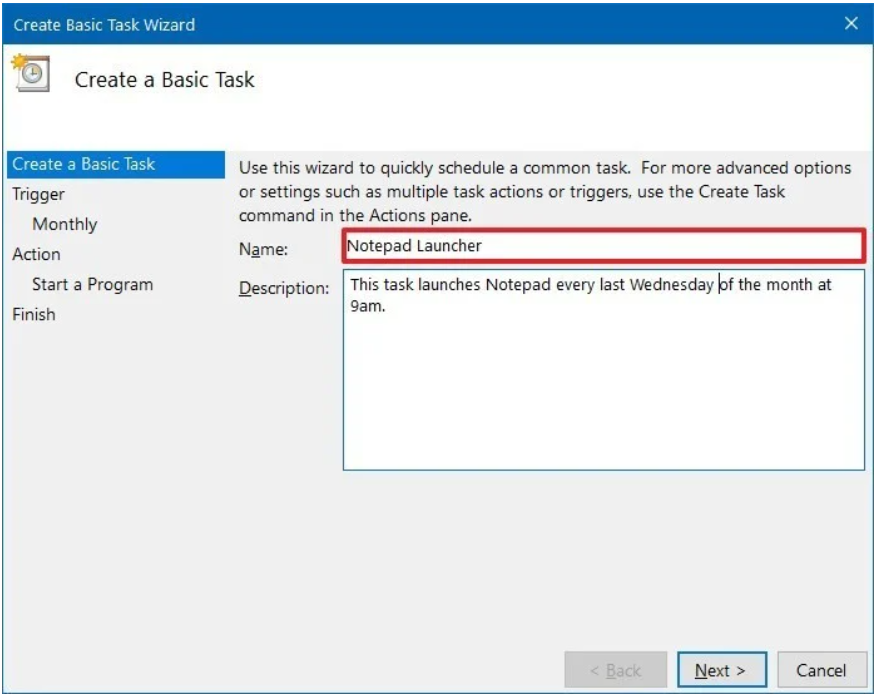The width and height of the screenshot is (878, 699).
Task: Click the Create Basic Task Wizard title bar
Action: tap(400, 23)
